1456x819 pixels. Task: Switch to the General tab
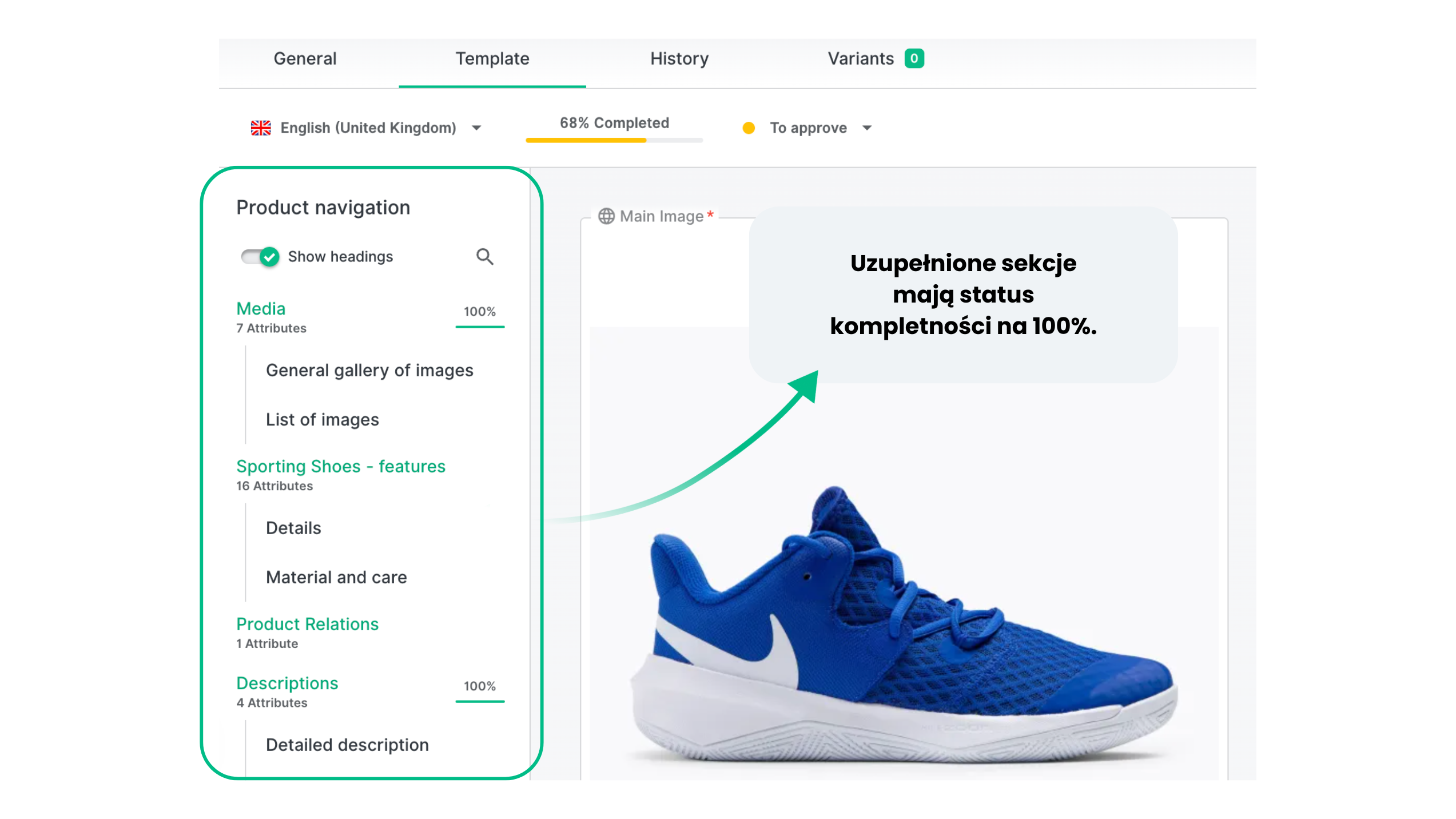[x=305, y=58]
